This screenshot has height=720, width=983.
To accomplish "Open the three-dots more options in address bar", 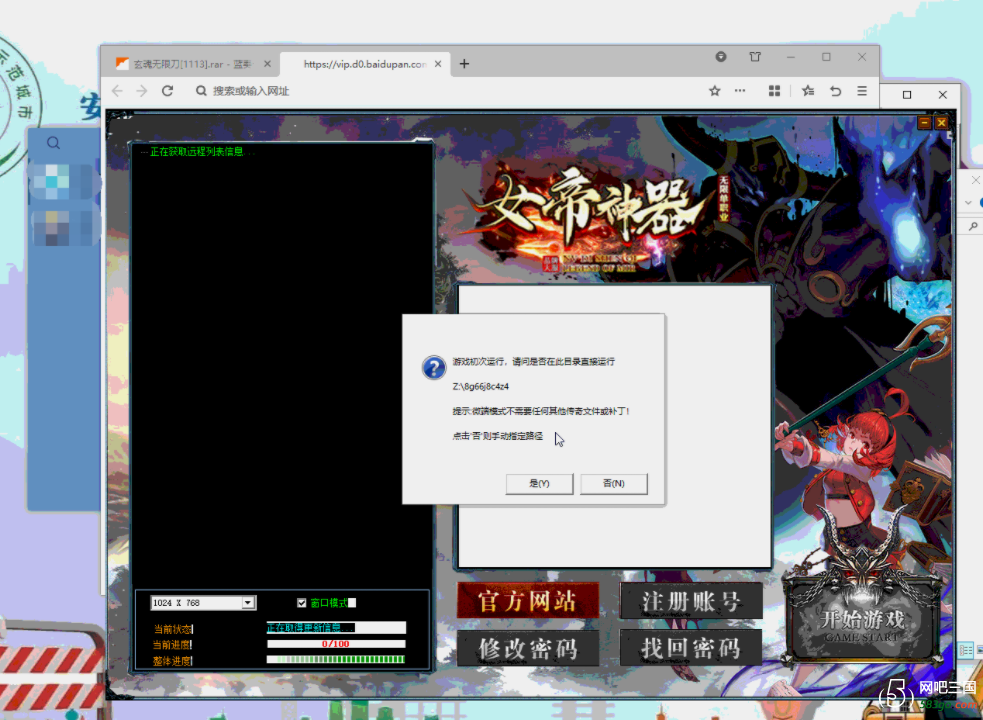I will click(x=740, y=91).
